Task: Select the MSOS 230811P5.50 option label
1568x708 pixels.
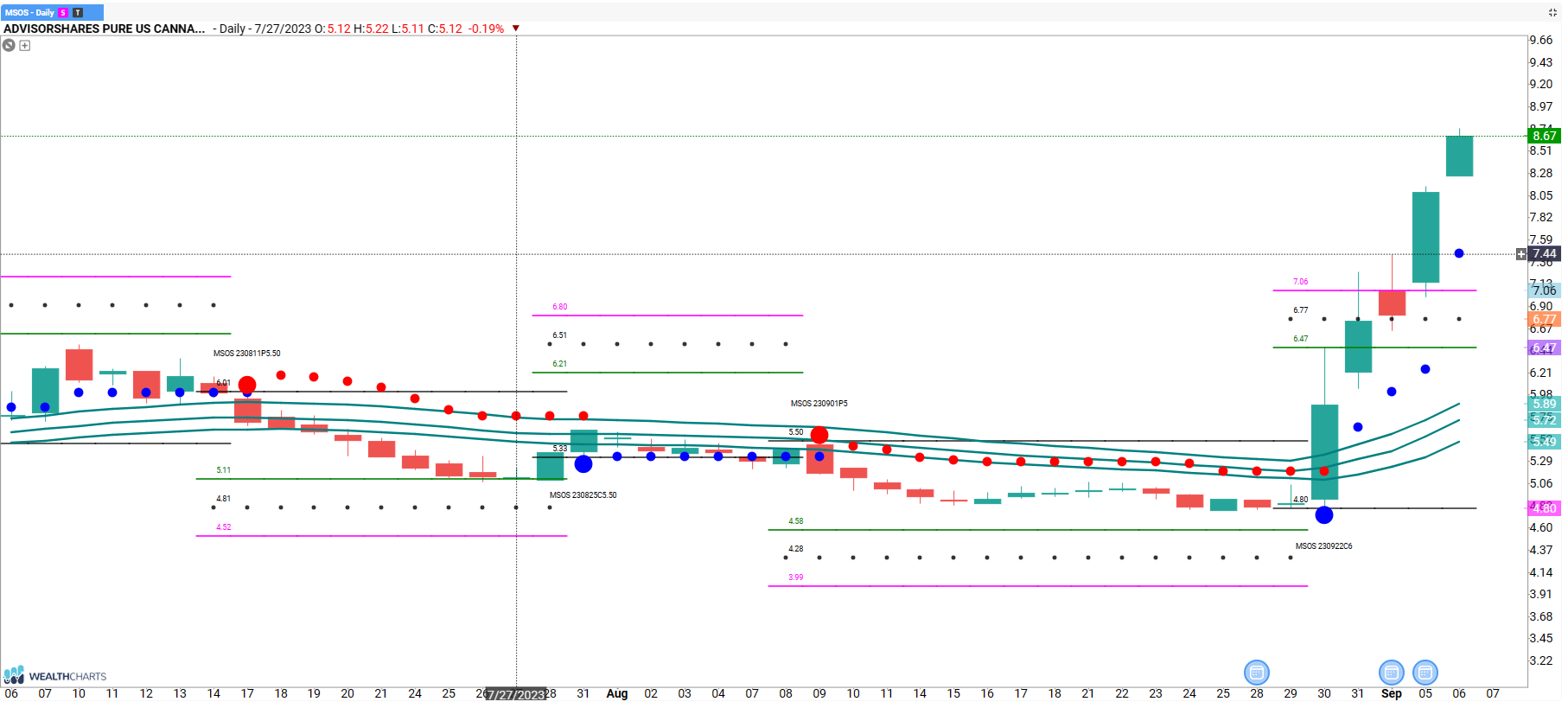Action: click(247, 354)
